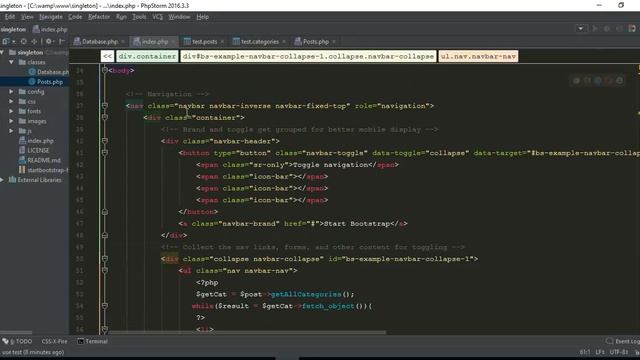Open the Run menu
The image size is (640, 360).
click(x=121, y=17)
